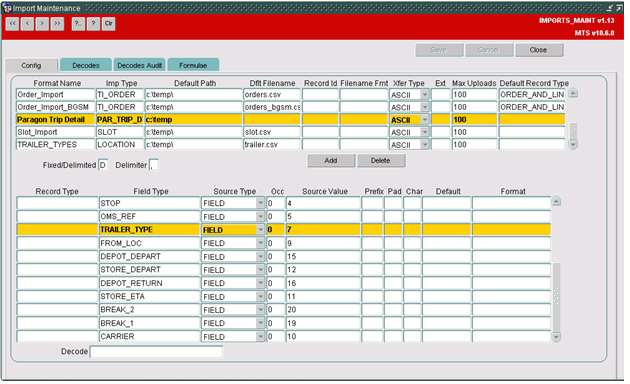Click source value 20 for BREAK_2
The width and height of the screenshot is (630, 384).
click(x=323, y=310)
